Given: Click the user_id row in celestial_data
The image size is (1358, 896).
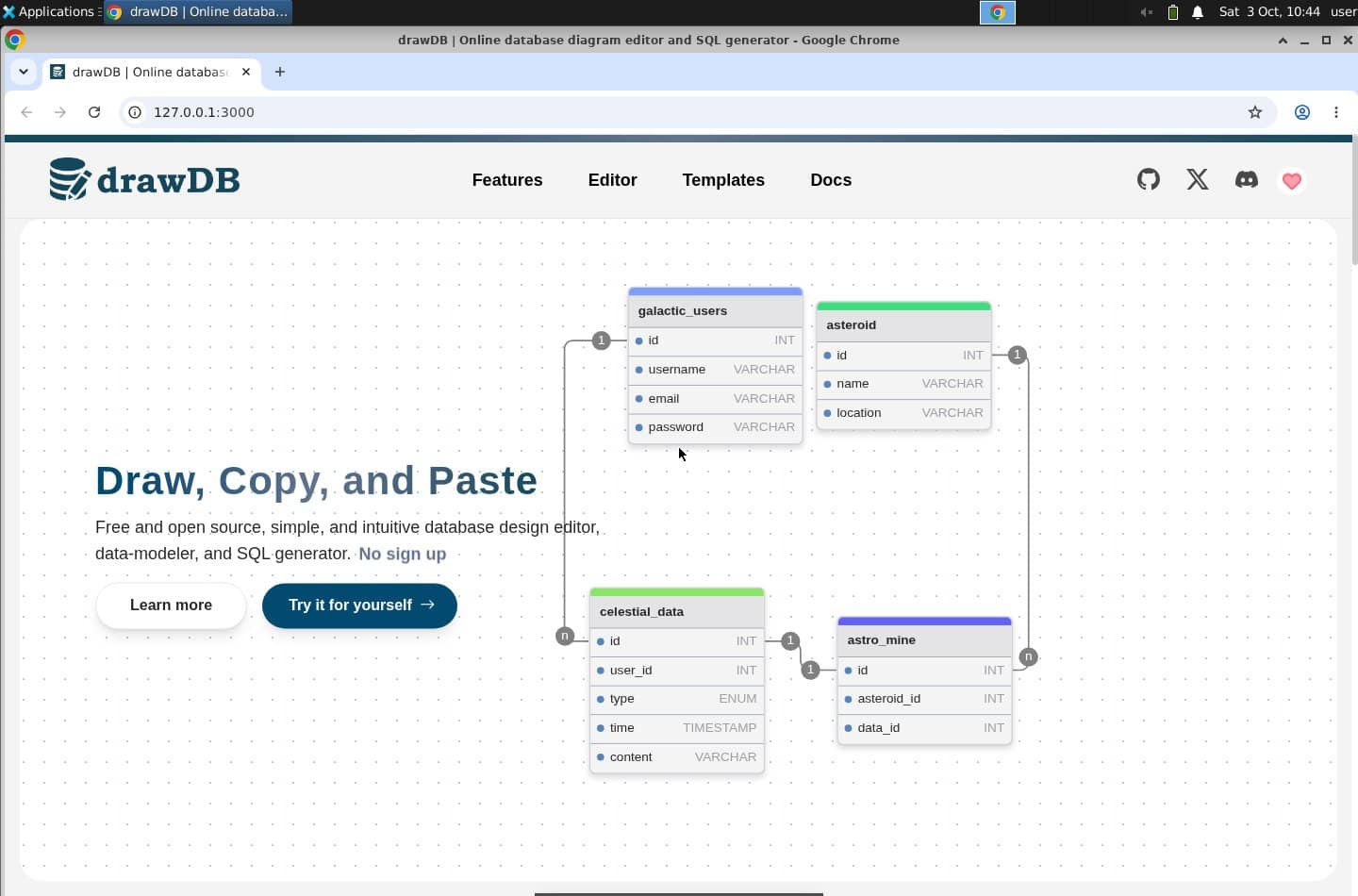Looking at the screenshot, I should (677, 671).
